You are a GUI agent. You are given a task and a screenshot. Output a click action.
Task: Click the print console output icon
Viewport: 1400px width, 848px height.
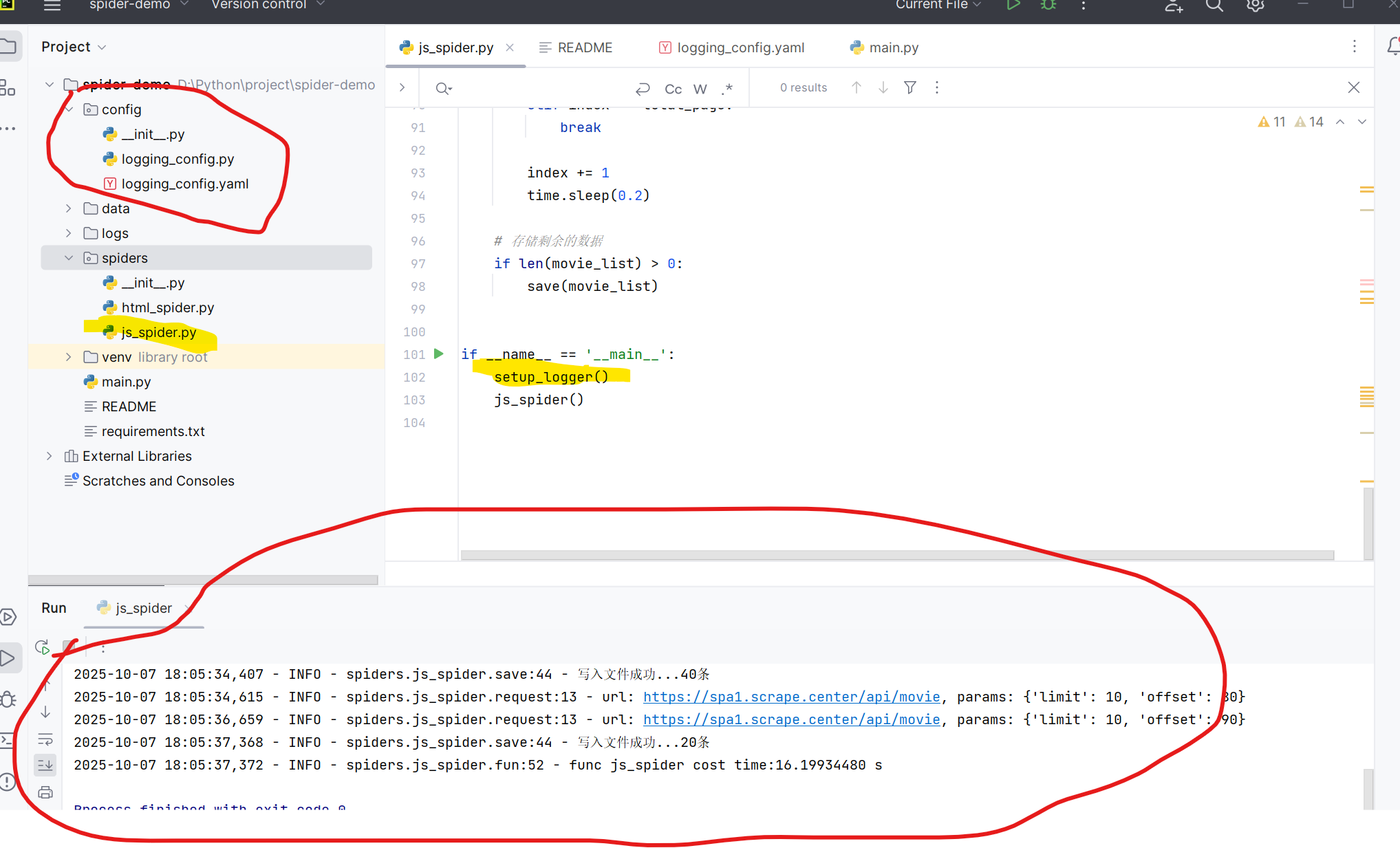(x=45, y=792)
